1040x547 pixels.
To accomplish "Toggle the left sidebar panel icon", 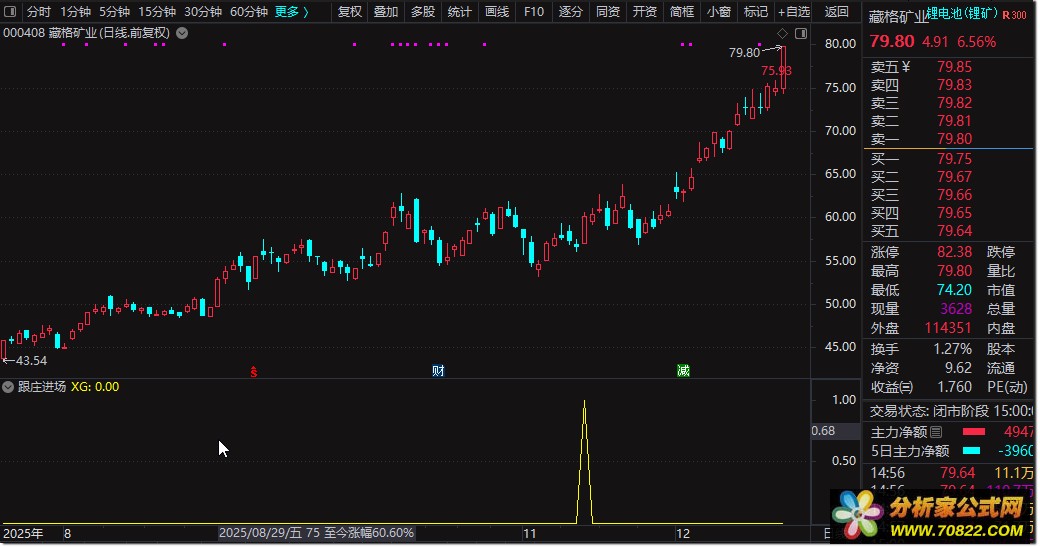I will pos(10,12).
